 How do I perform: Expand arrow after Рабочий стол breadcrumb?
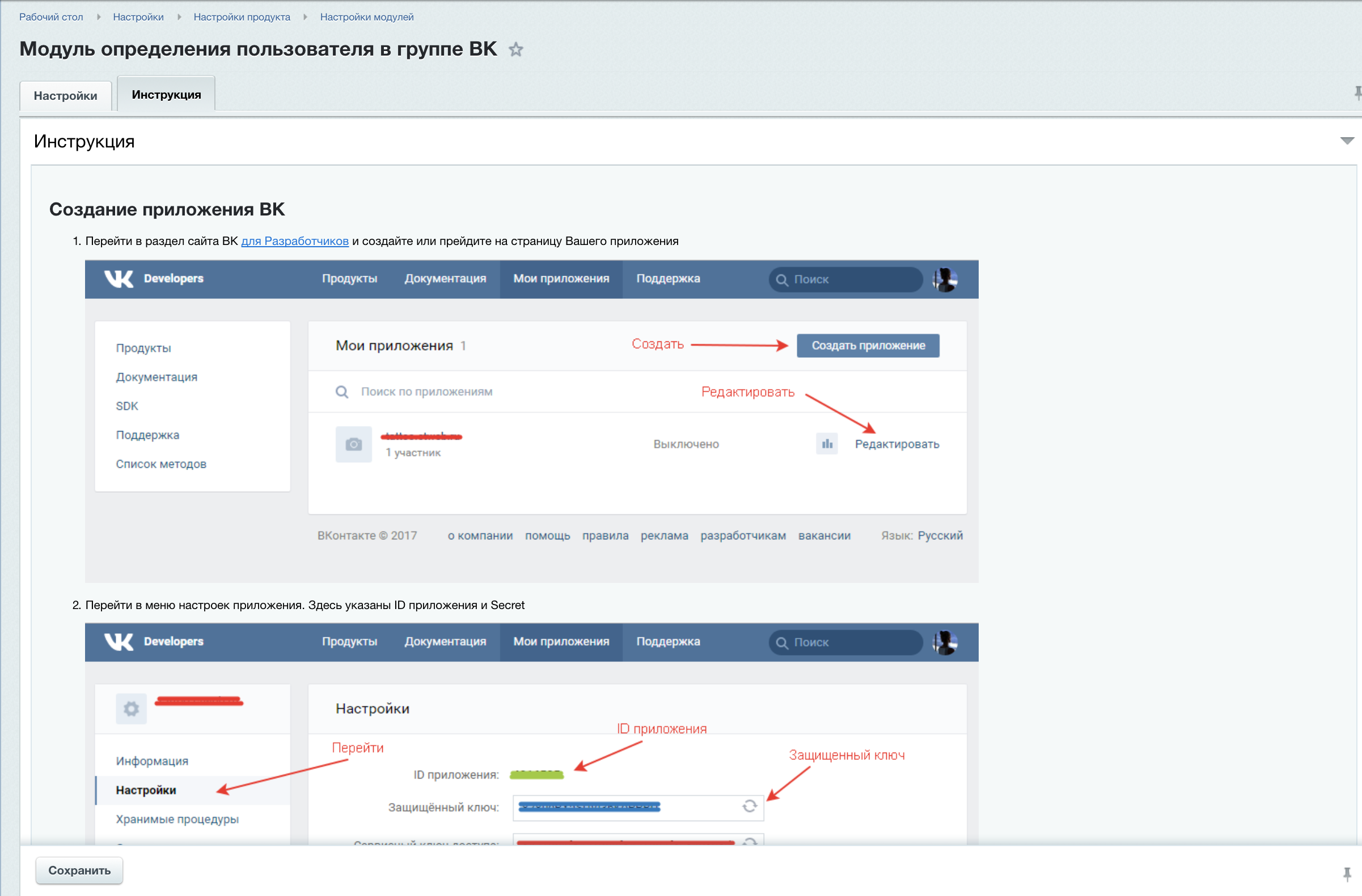tap(99, 16)
